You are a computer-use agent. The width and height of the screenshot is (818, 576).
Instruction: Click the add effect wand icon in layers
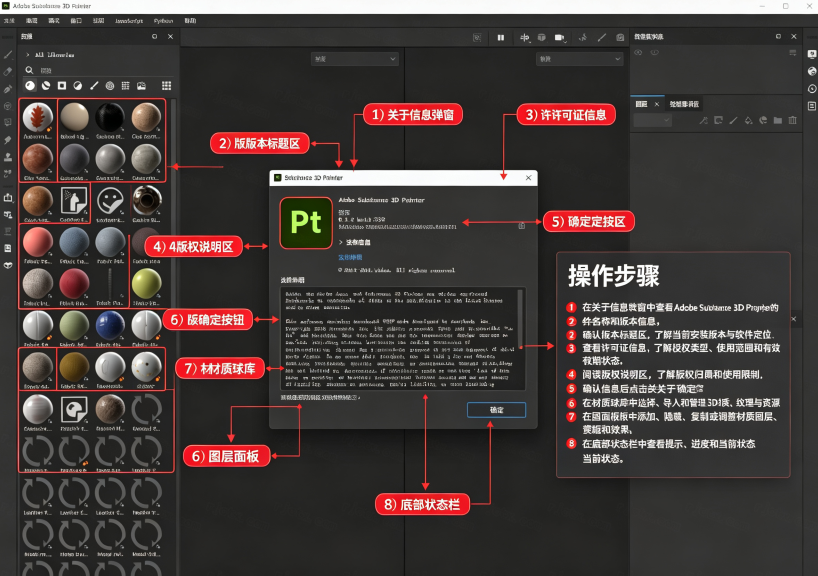click(703, 121)
